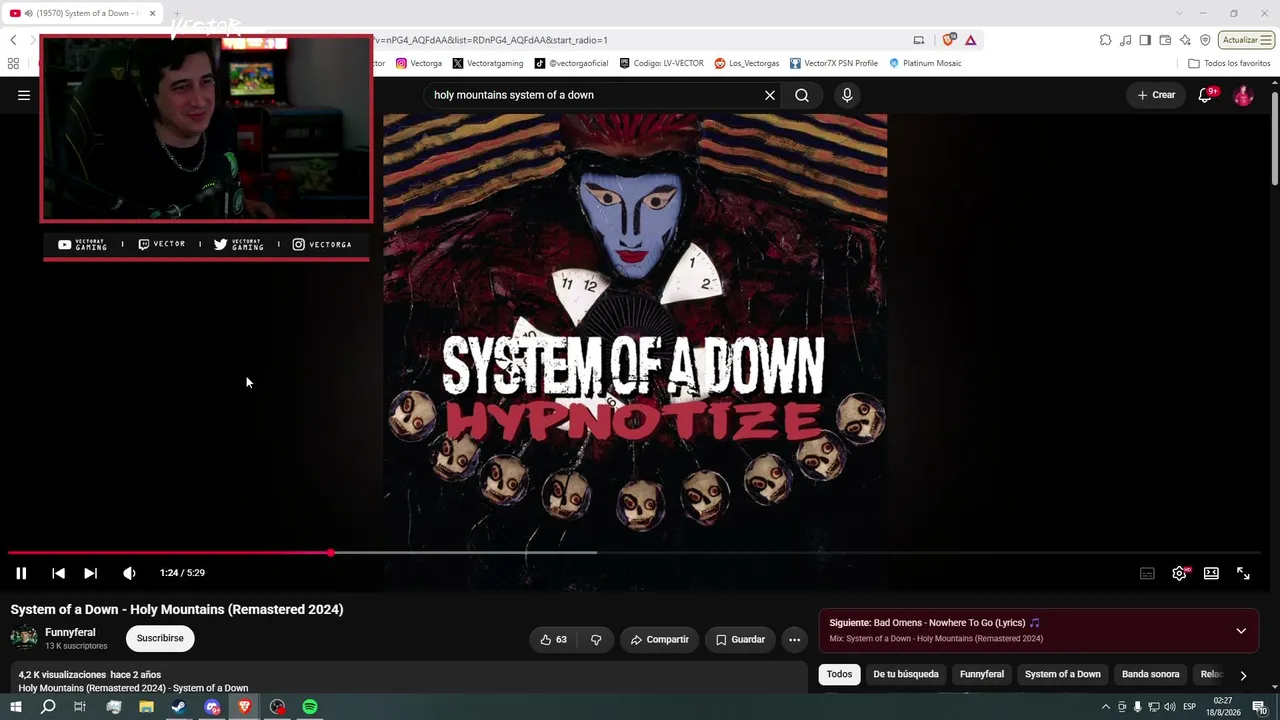Open the Brave VPN shield icon

coord(1205,40)
